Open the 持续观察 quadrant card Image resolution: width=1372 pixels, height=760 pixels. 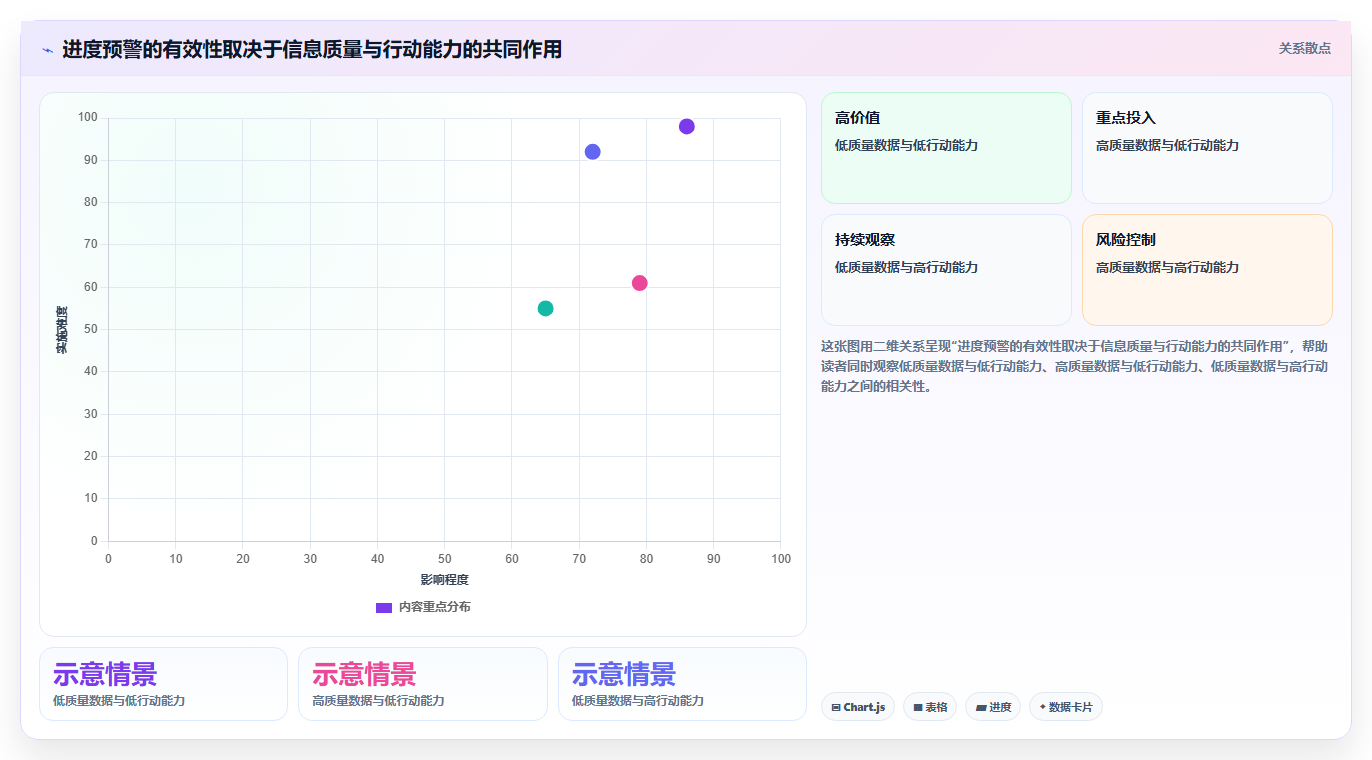click(946, 270)
